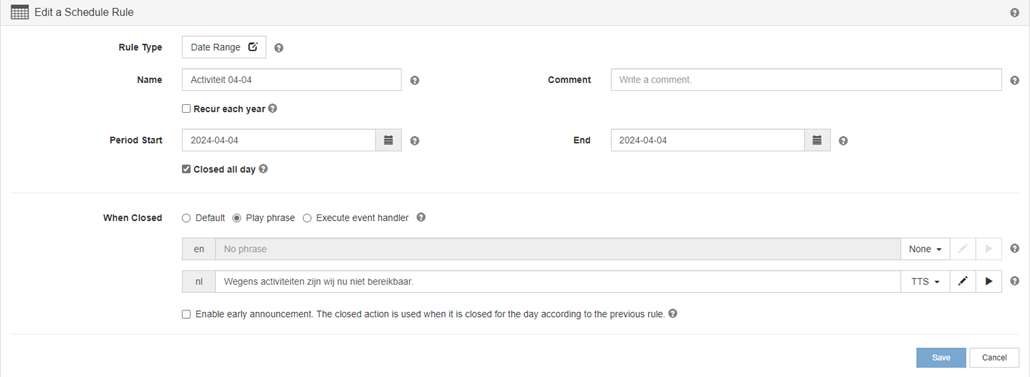This screenshot has height=377, width=1030.
Task: Select Execute event handler radio option
Action: [307, 217]
